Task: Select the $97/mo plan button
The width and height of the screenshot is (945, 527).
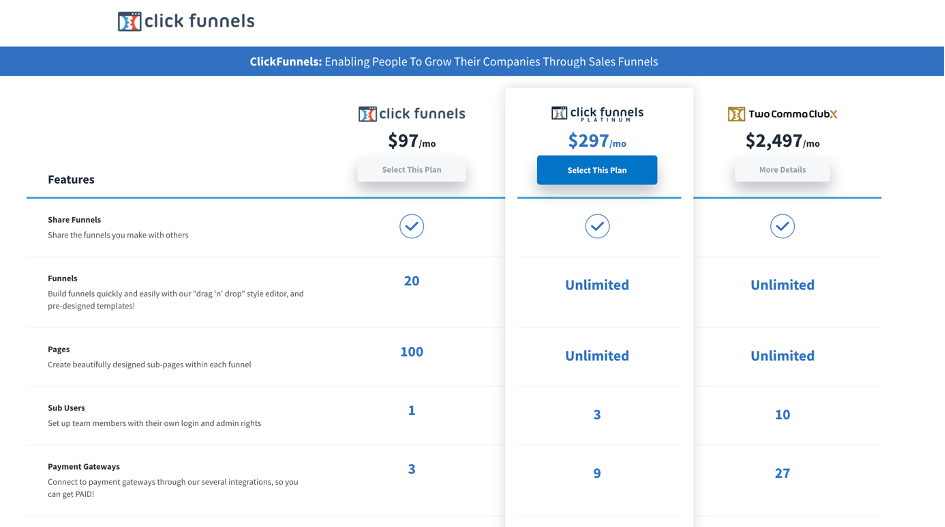Action: [412, 169]
